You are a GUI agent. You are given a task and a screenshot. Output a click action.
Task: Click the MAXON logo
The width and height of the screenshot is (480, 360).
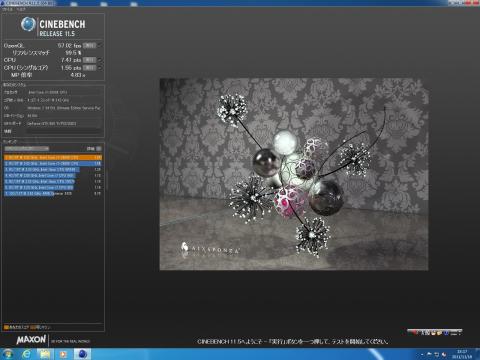pos(31,340)
